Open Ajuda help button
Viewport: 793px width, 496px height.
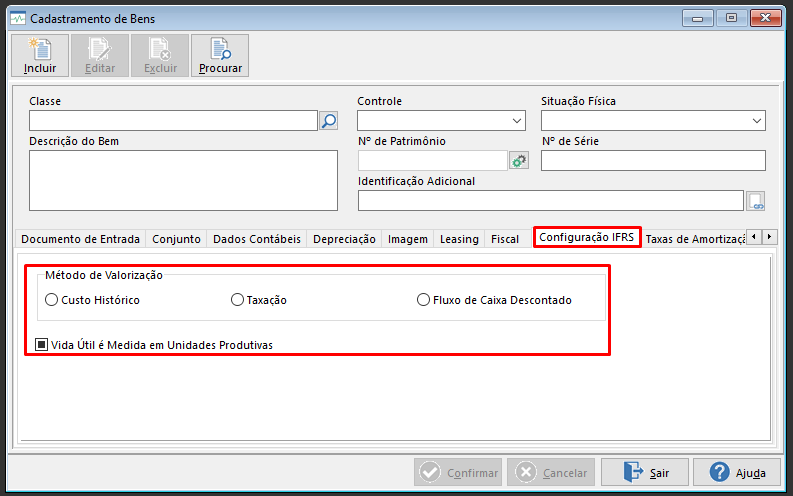coord(737,472)
